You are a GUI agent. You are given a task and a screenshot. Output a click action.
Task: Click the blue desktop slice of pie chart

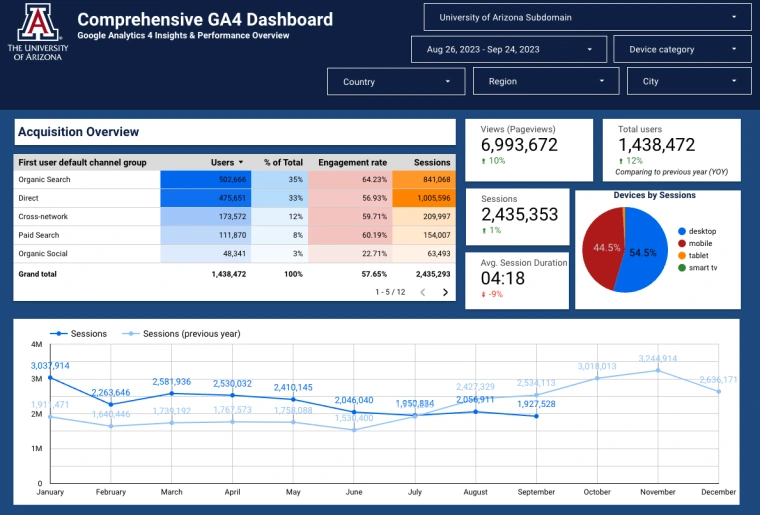click(644, 252)
